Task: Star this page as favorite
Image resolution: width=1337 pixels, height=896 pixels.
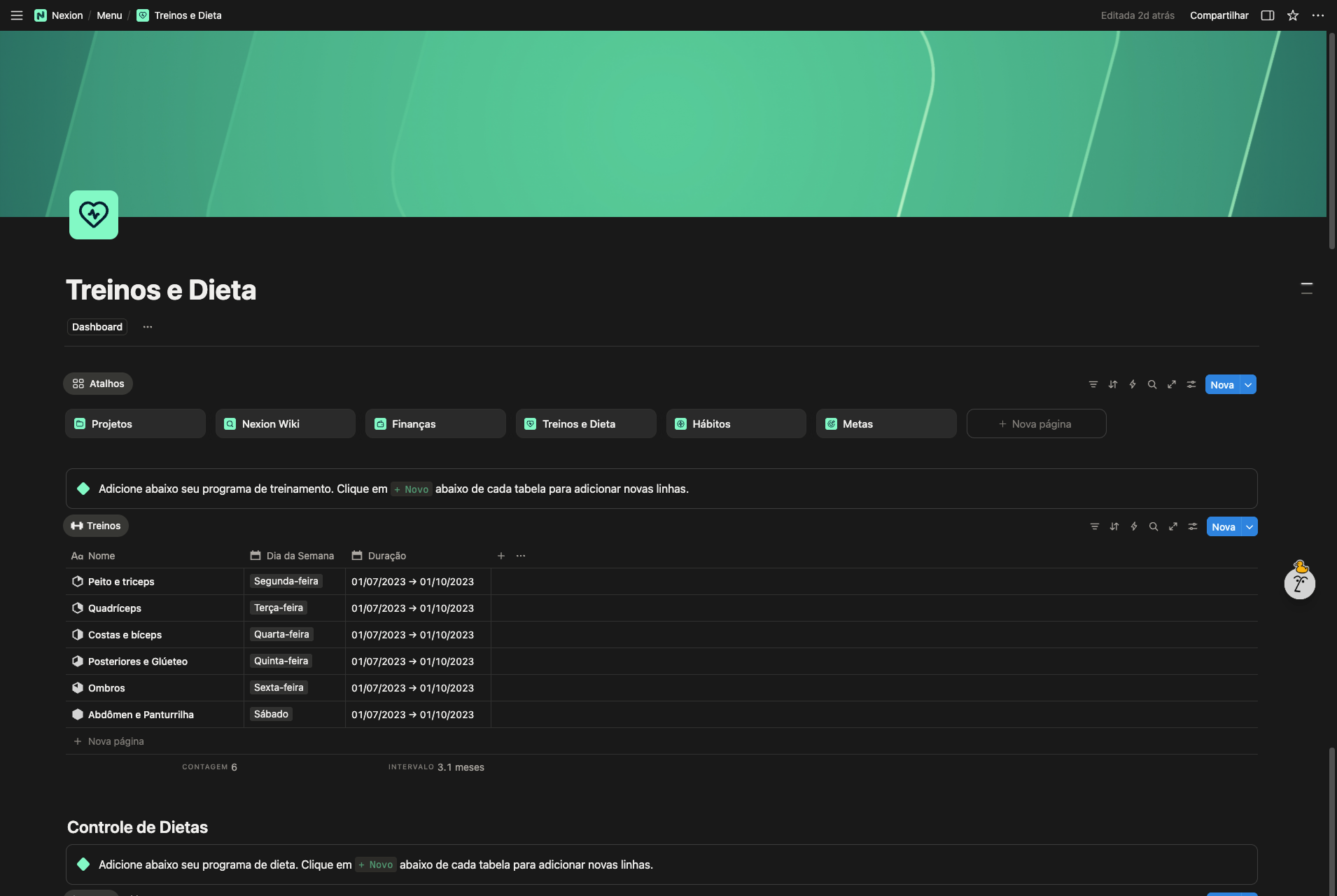Action: click(1293, 15)
